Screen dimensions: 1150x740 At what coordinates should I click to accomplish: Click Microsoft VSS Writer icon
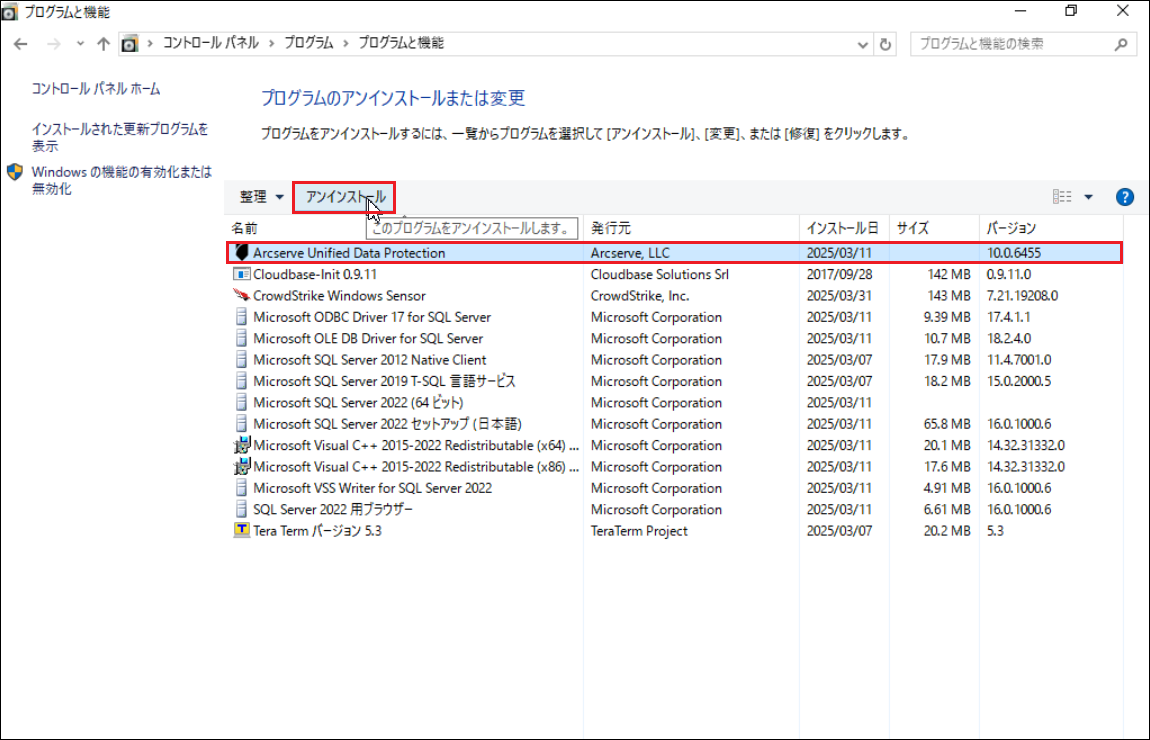pyautogui.click(x=241, y=488)
